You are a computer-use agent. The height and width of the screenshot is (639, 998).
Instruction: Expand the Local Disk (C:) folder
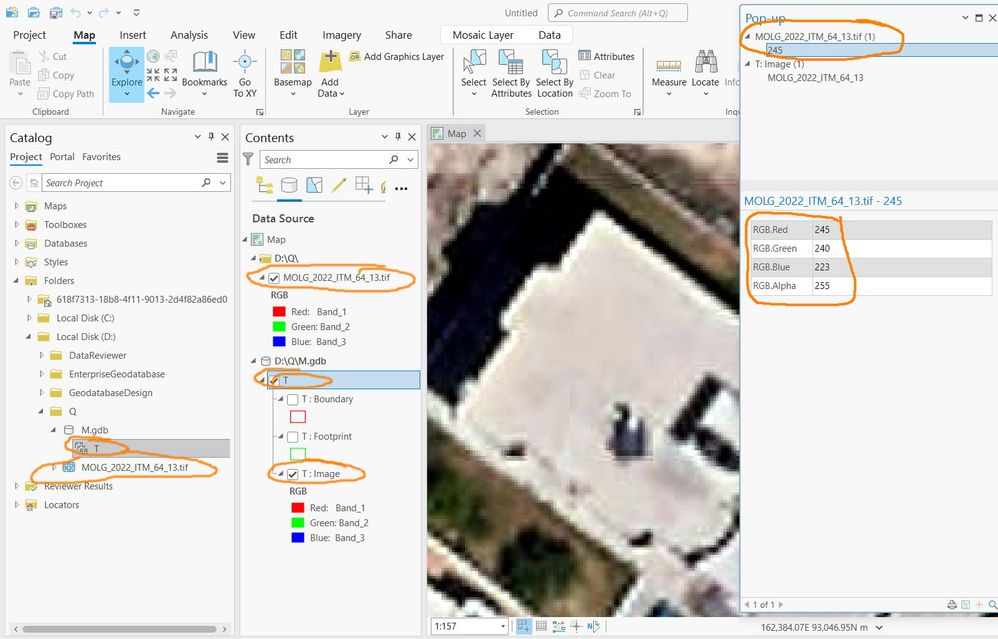pyautogui.click(x=29, y=318)
